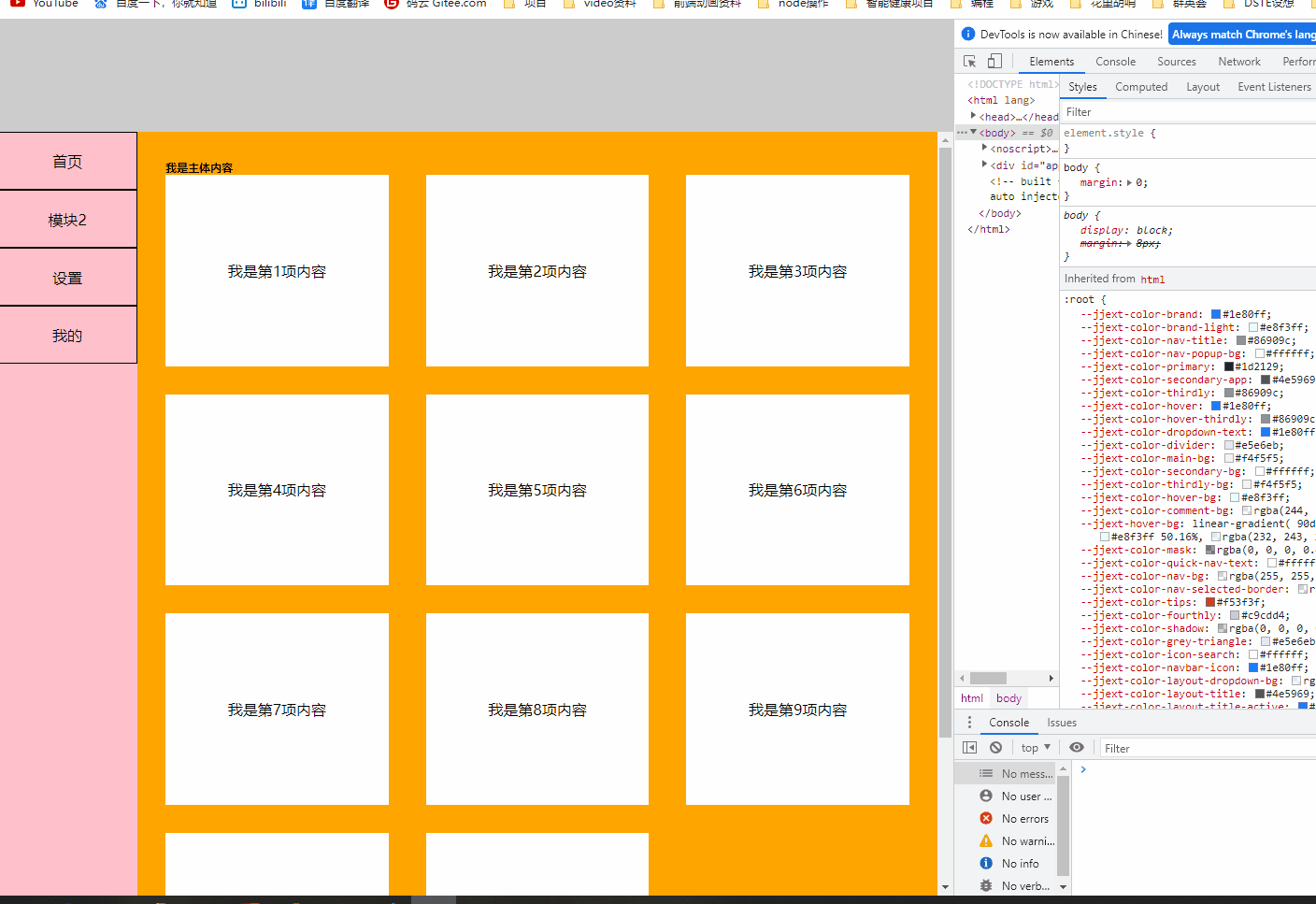The height and width of the screenshot is (904, 1316).
Task: Click the 'element.style' rule text
Action: pos(1104,134)
